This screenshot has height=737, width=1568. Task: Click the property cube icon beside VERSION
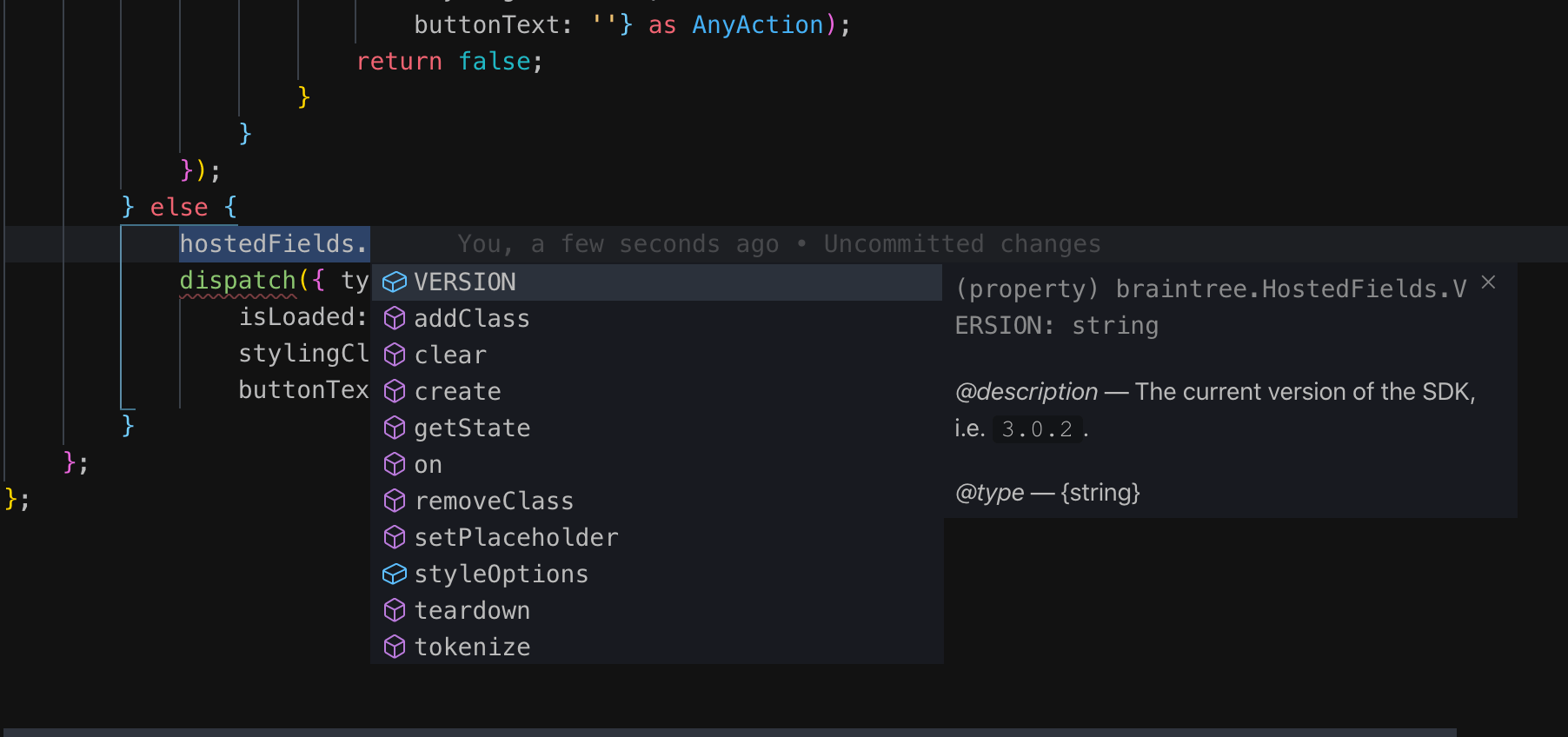click(395, 282)
